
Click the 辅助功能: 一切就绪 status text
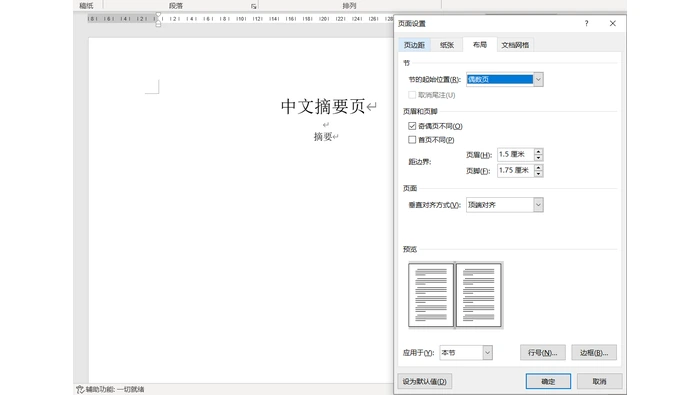pos(115,390)
